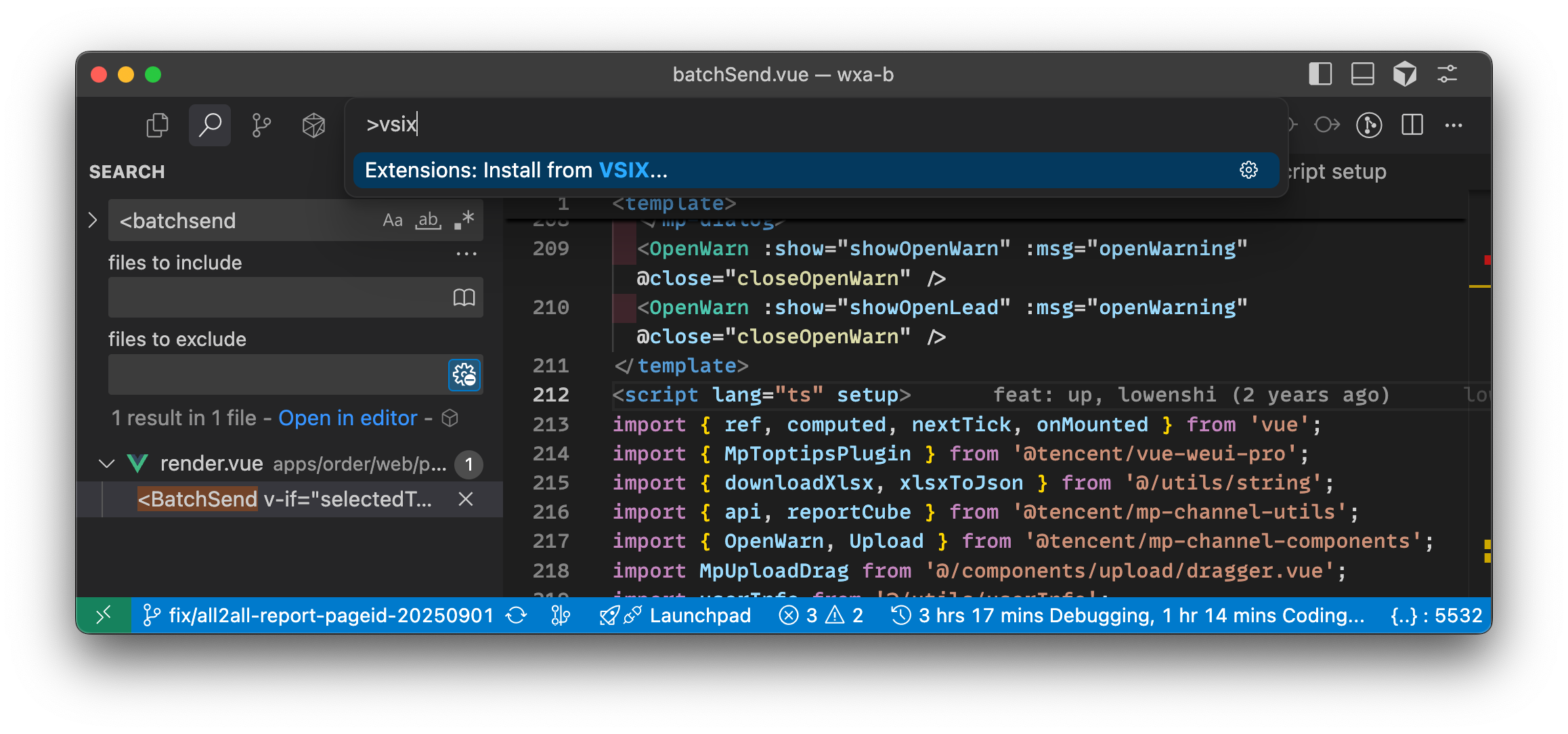Open the cube-shaped extension view icon
Viewport: 1568px width, 734px height.
pos(313,125)
